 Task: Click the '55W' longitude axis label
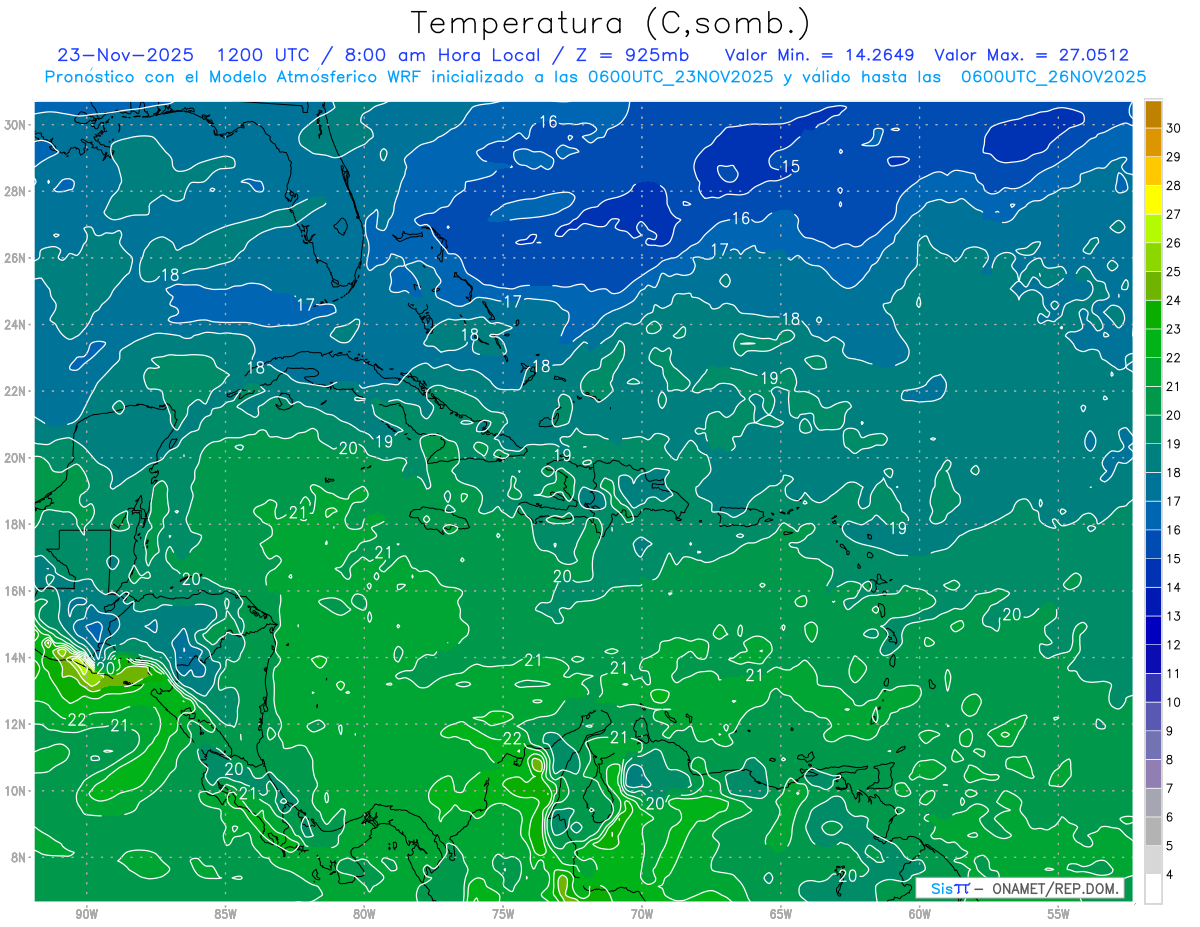click(1059, 914)
